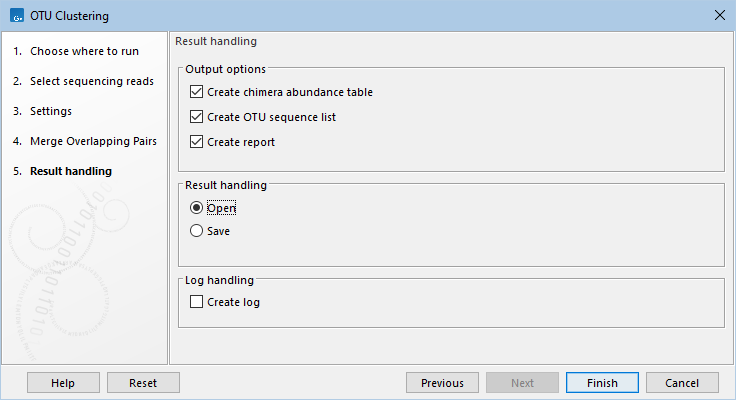
Task: Navigate to Merge Overlapping Pairs step
Action: pyautogui.click(x=92, y=141)
